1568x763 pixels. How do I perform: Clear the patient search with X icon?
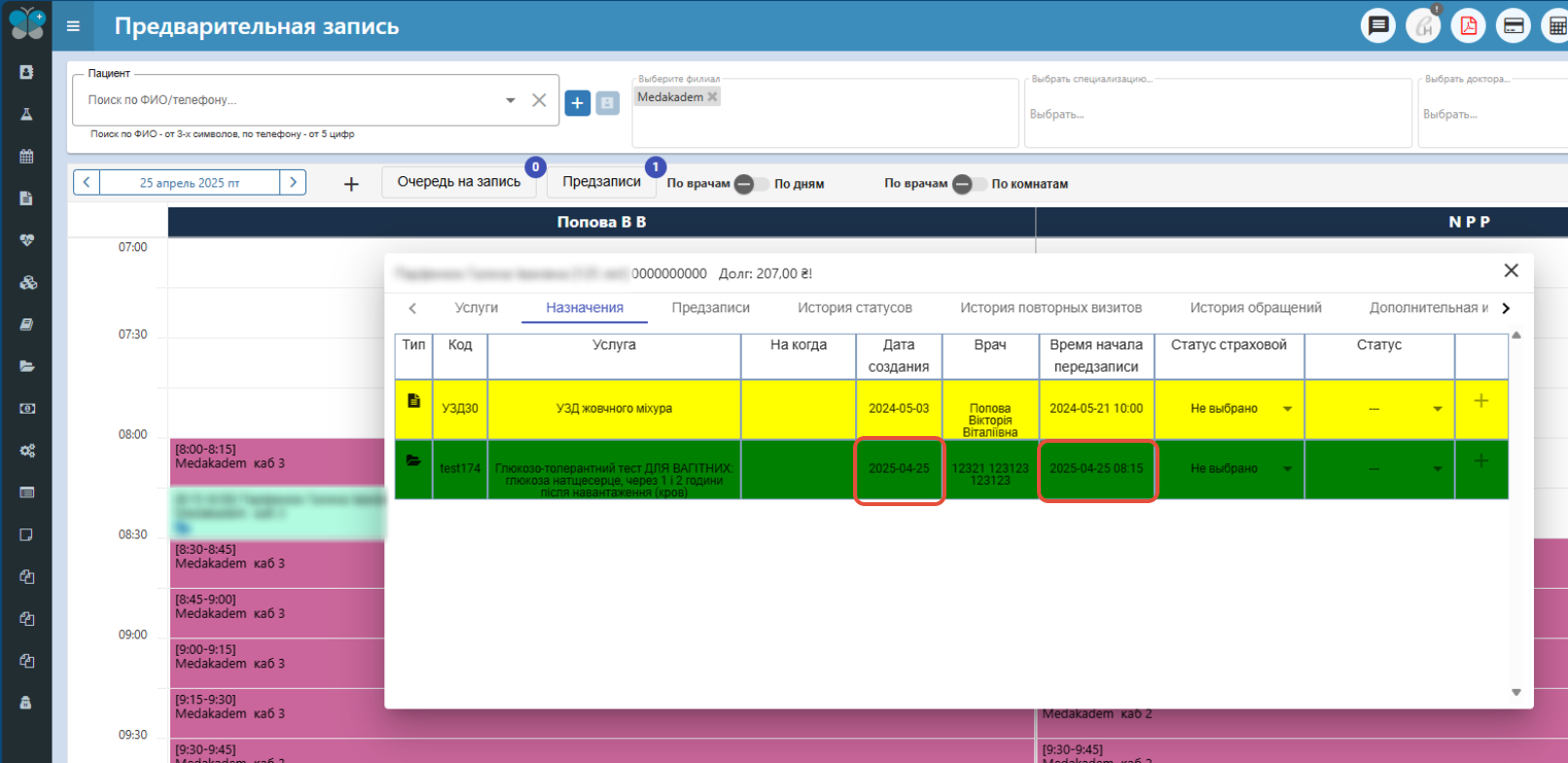tap(539, 100)
